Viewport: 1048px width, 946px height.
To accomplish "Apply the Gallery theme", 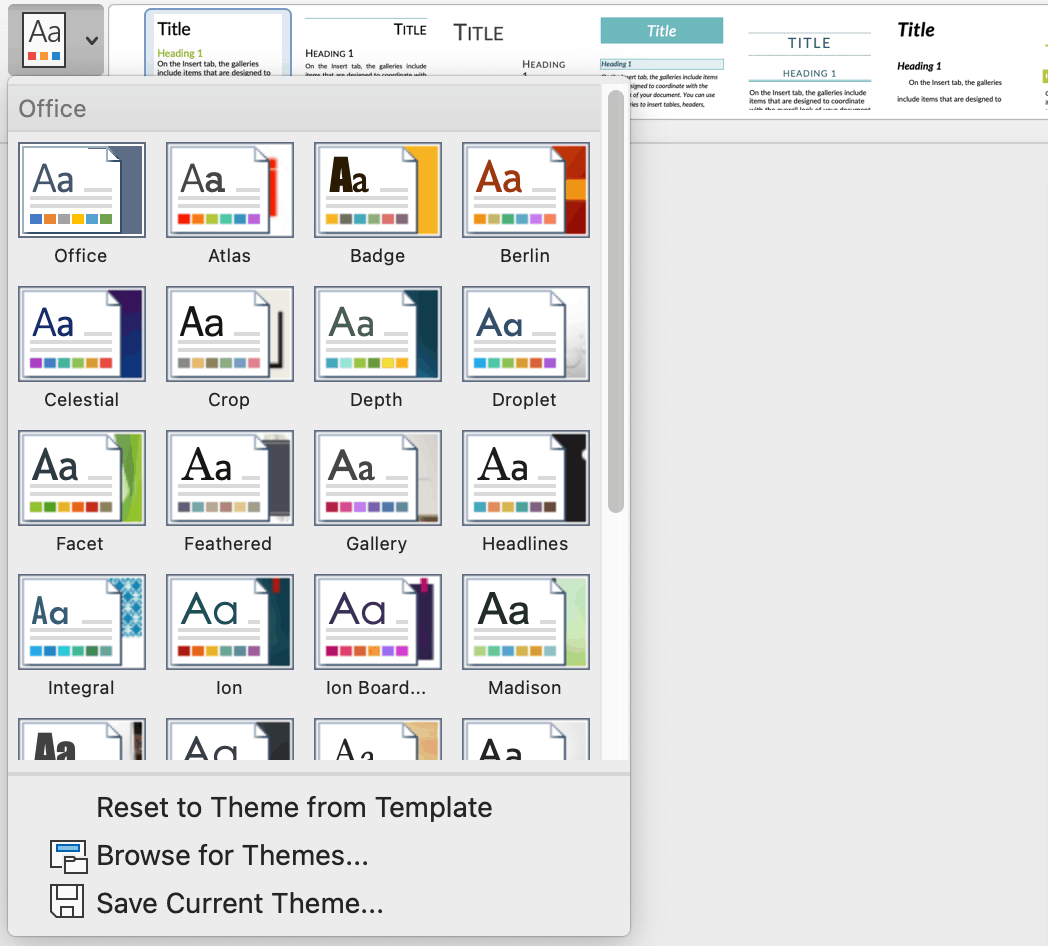I will (x=378, y=478).
